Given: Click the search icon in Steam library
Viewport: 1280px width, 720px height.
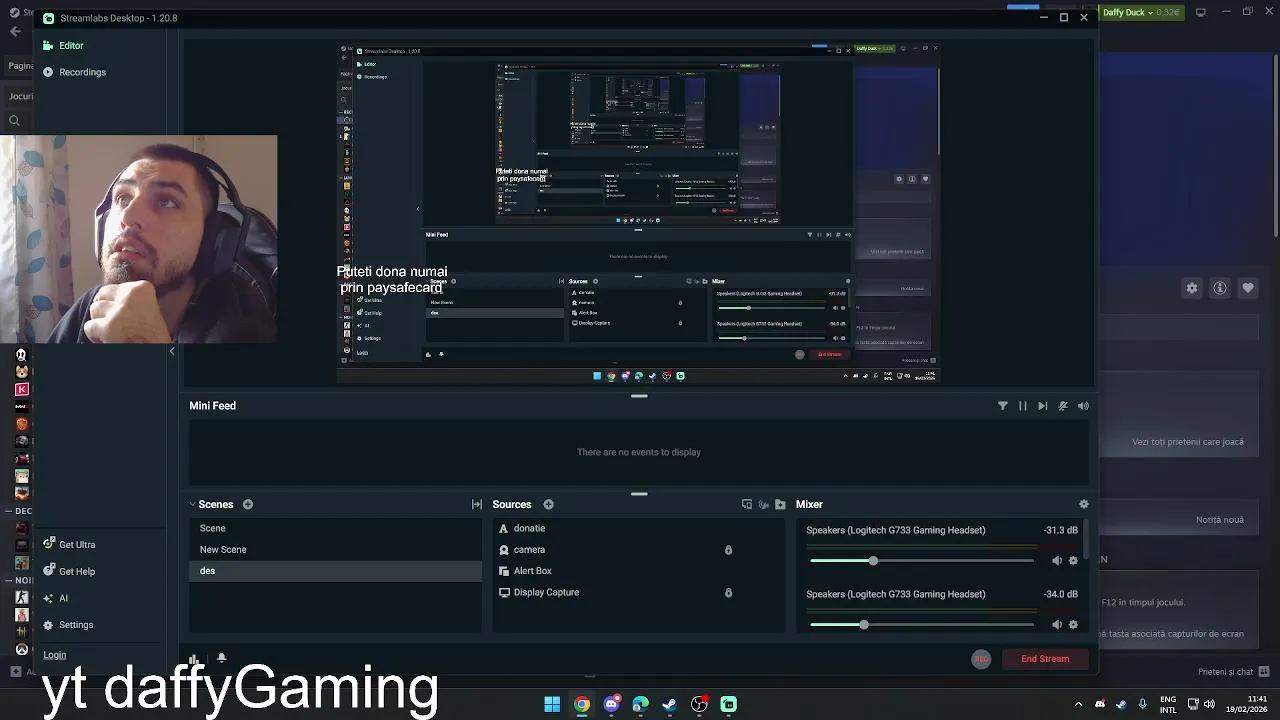Looking at the screenshot, I should coord(14,121).
